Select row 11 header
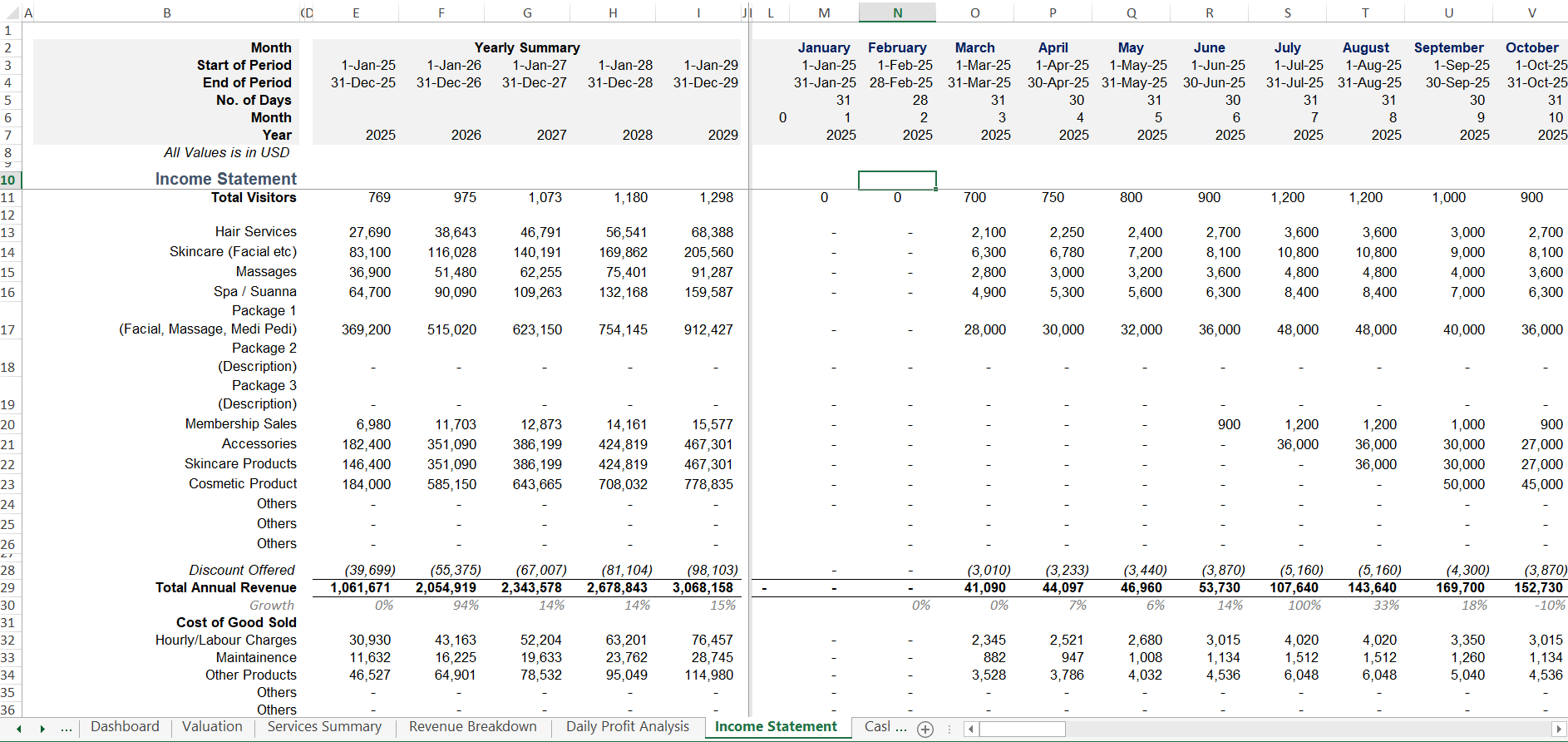Screen dimensions: 1568x742 [8, 198]
